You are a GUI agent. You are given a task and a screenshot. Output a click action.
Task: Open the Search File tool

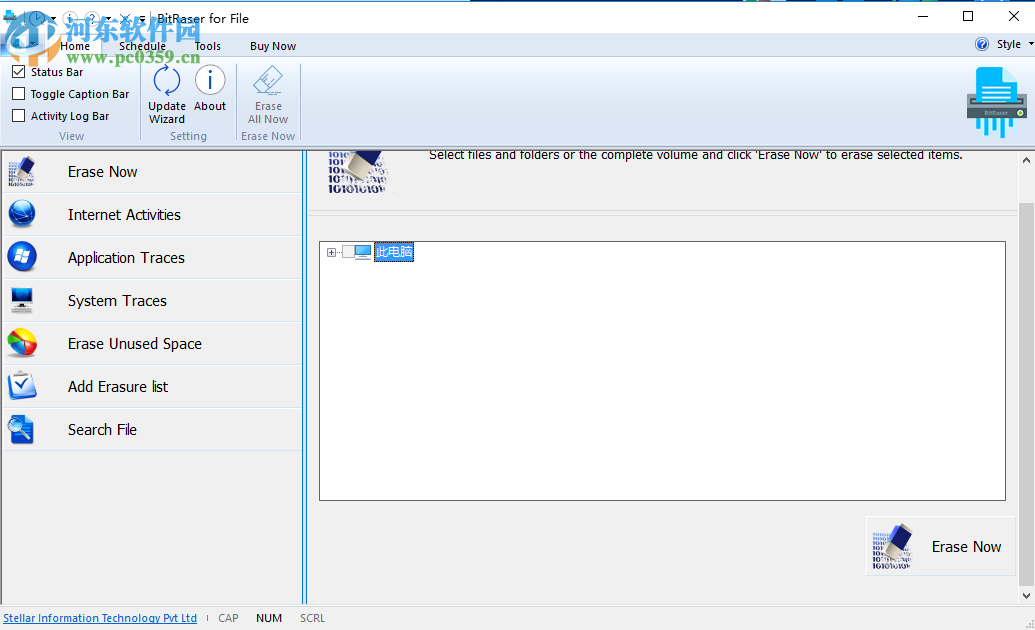coord(102,429)
